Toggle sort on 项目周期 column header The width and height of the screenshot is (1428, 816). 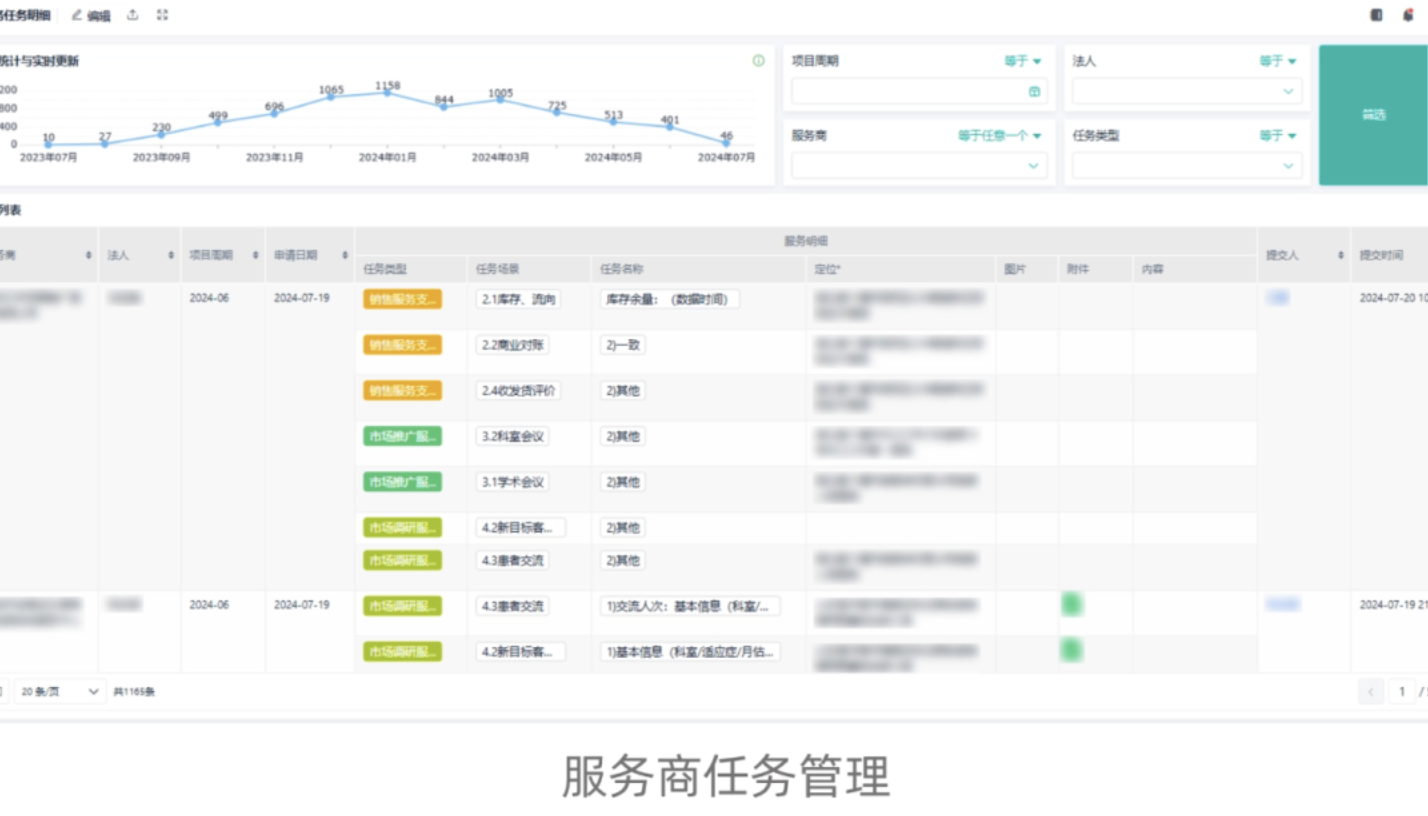pos(255,256)
